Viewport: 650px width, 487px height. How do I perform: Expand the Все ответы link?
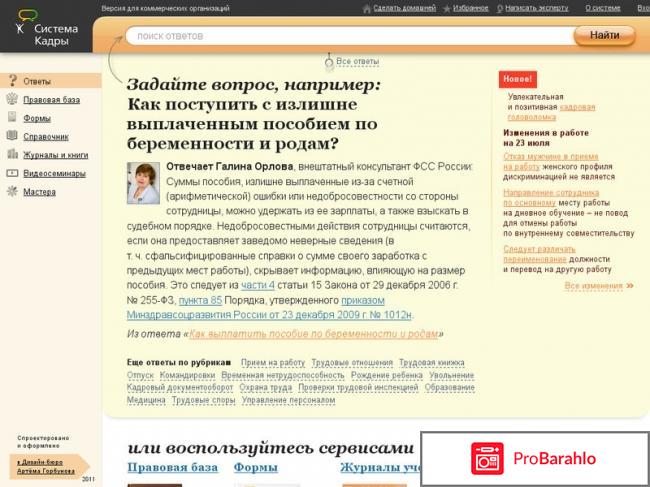(357, 61)
